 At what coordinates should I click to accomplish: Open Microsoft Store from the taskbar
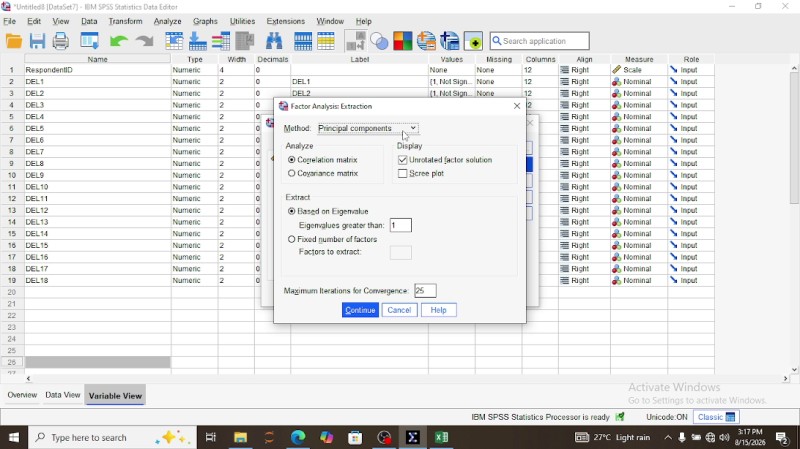coord(355,437)
